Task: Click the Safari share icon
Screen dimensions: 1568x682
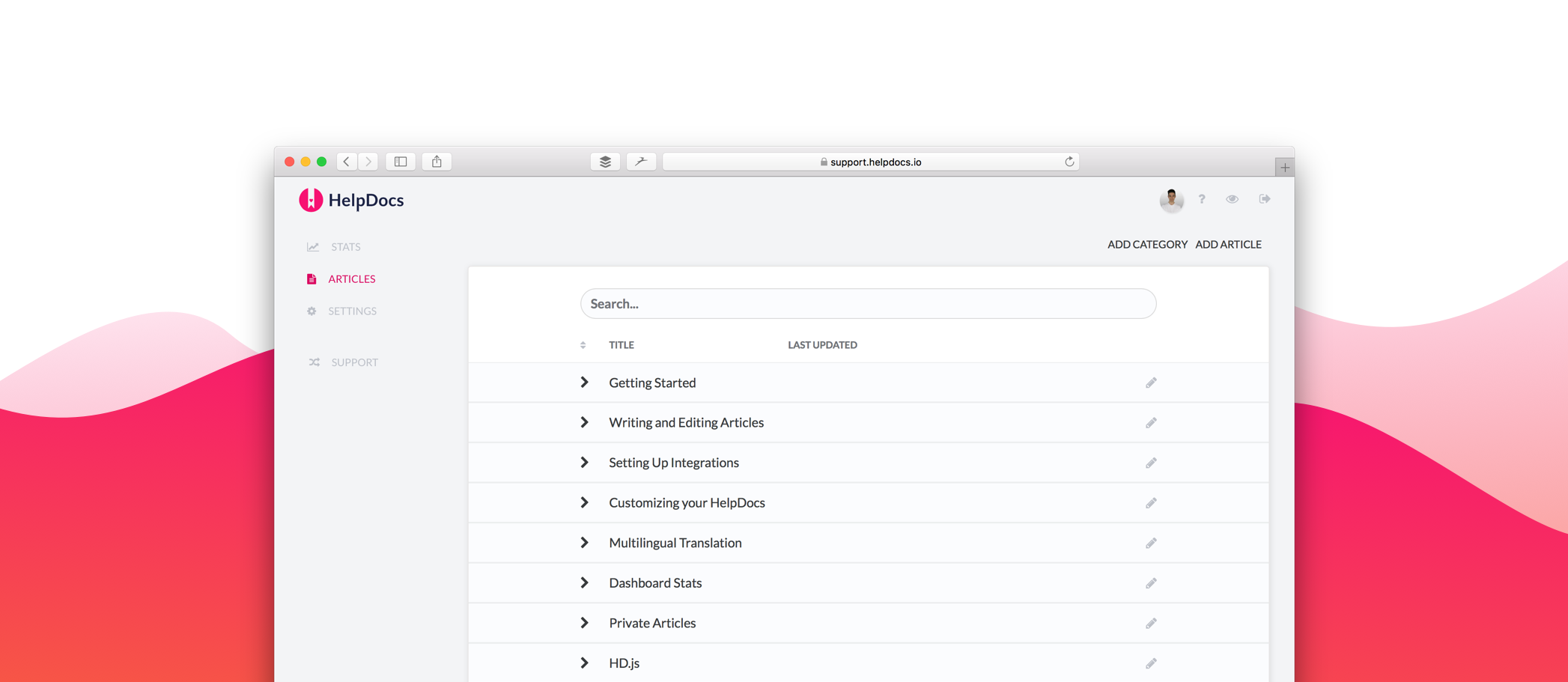Action: (437, 161)
